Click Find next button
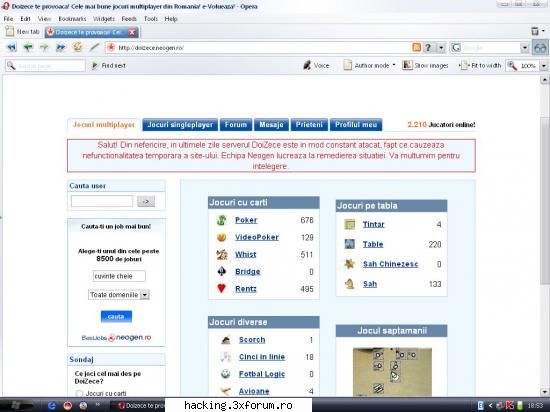550x412 pixels. 108,65
